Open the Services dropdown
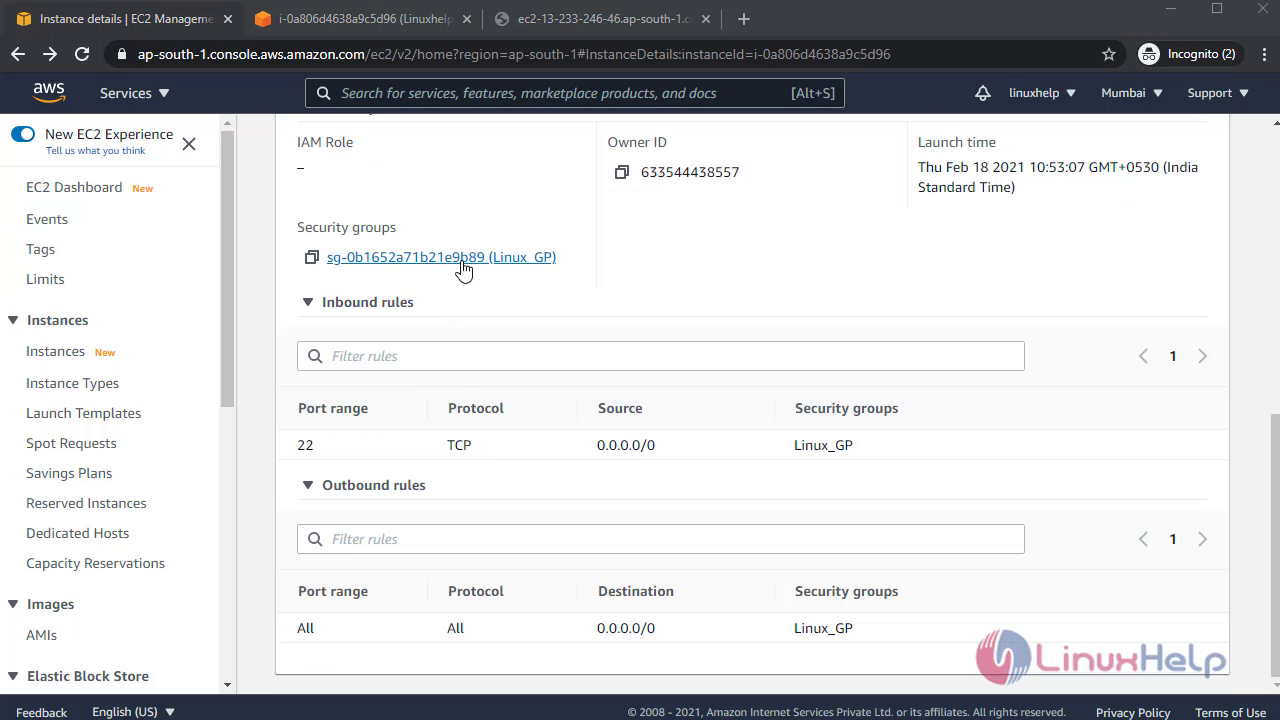Viewport: 1280px width, 720px height. tap(134, 93)
